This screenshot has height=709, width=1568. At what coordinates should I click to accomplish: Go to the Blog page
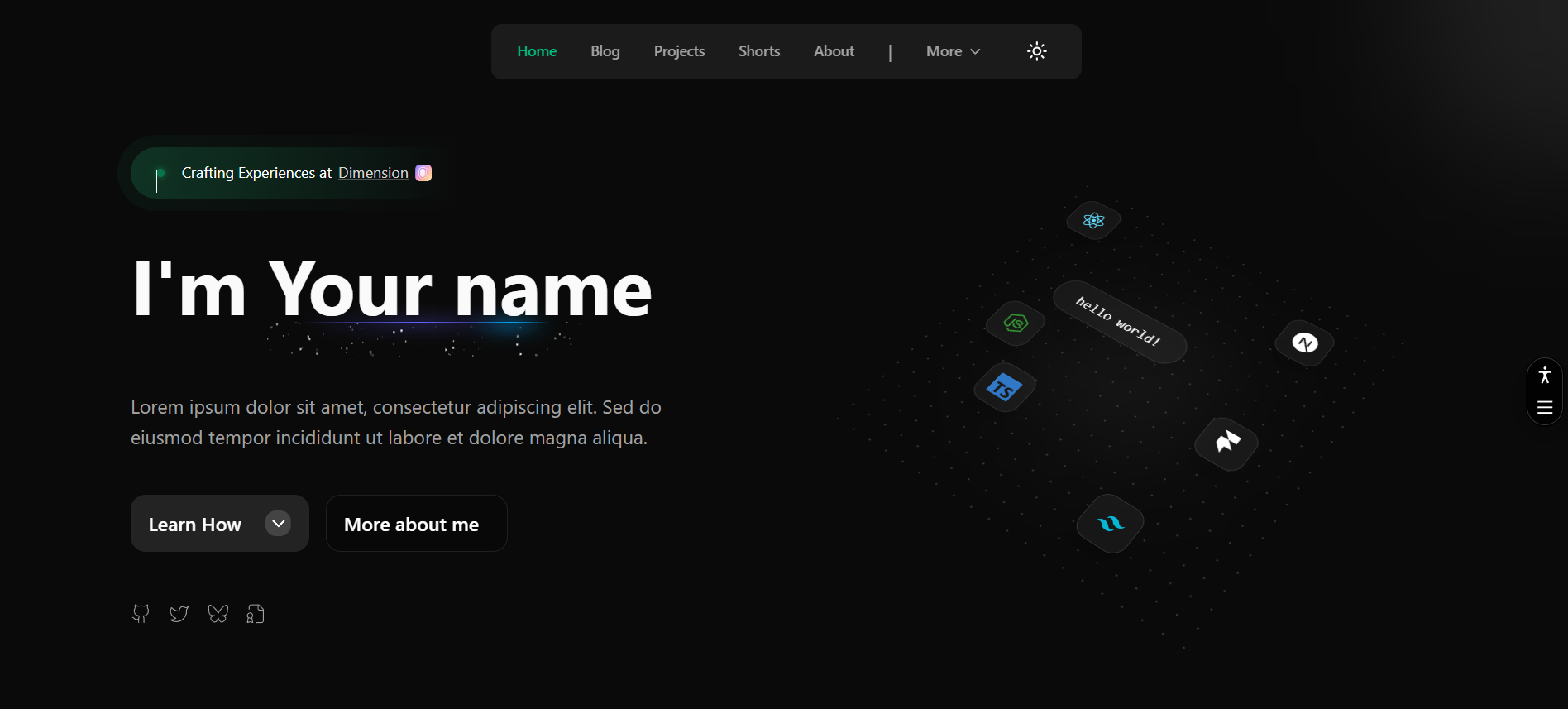[x=605, y=51]
